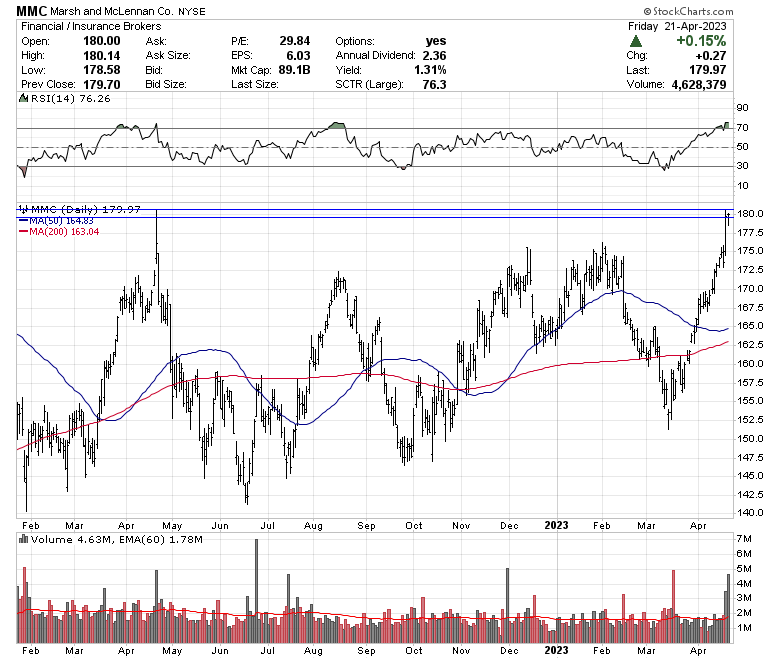The height and width of the screenshot is (659, 780).
Task: Click the '4M' volume axis label
Action: tap(744, 583)
